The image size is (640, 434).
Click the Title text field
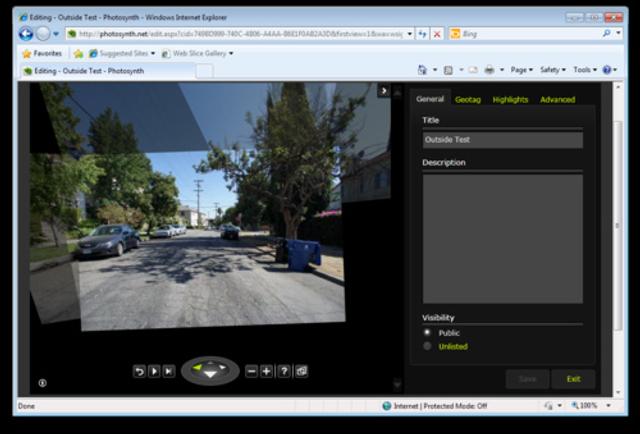(502, 140)
